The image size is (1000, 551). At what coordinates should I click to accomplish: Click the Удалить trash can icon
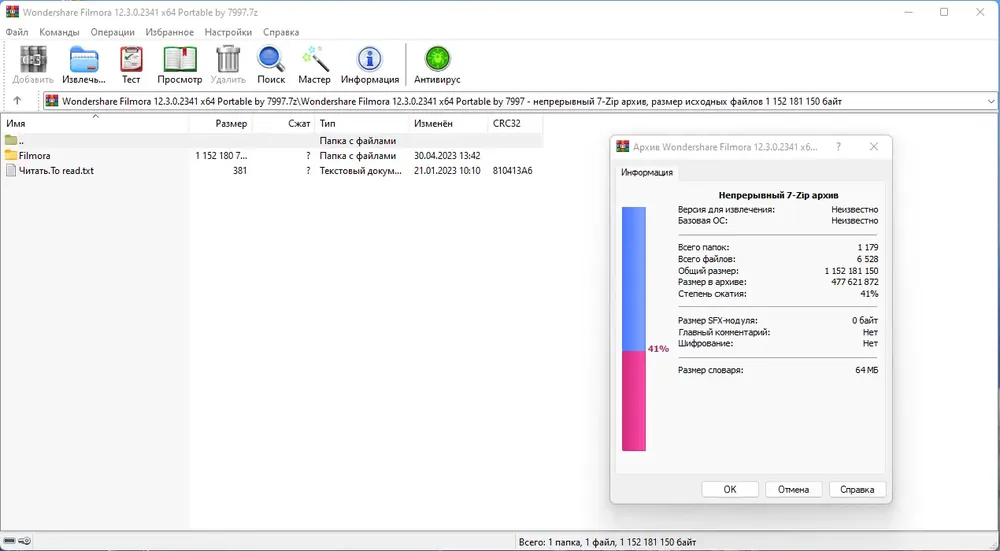(228, 59)
